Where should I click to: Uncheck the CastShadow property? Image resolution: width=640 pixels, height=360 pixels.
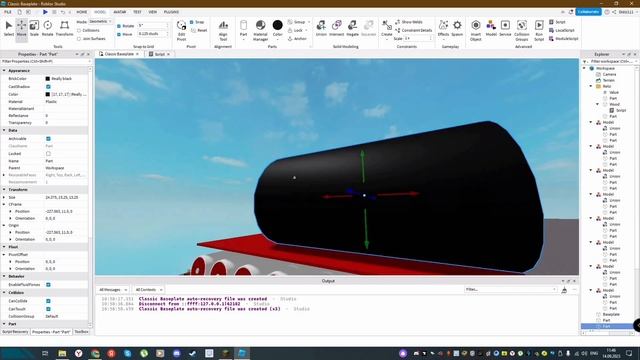[x=48, y=87]
